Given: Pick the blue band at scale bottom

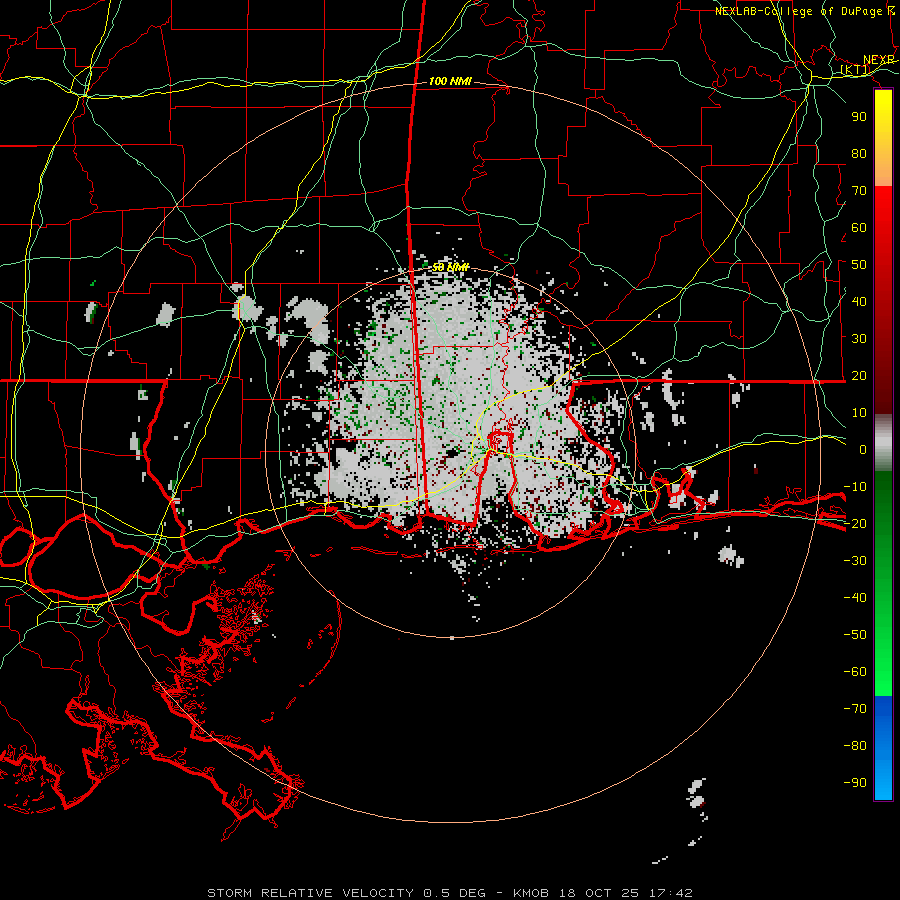Looking at the screenshot, I should tap(883, 748).
